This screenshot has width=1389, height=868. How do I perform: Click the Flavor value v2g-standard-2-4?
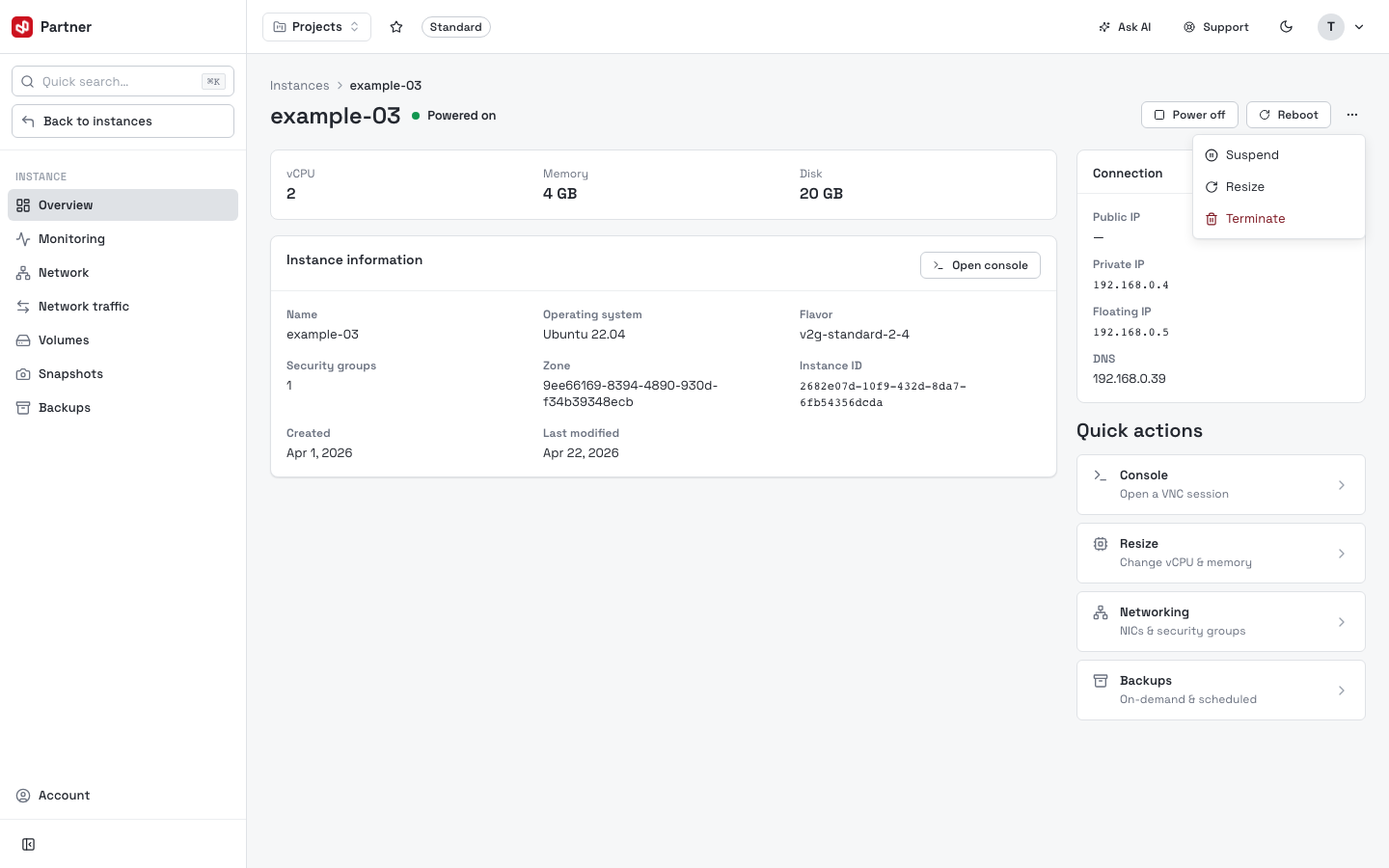[855, 335]
